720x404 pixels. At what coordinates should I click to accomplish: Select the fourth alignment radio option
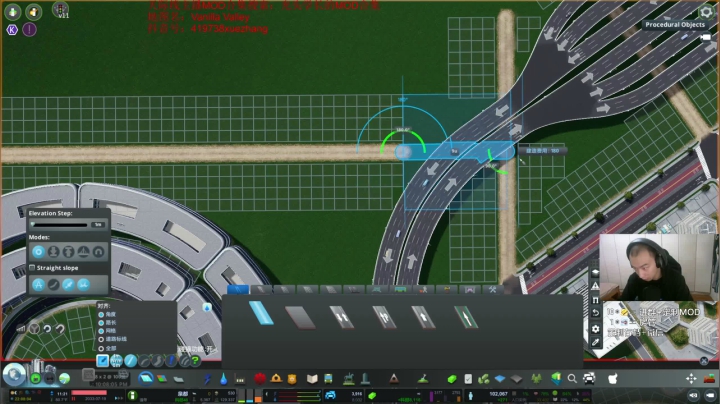[x=101, y=339]
